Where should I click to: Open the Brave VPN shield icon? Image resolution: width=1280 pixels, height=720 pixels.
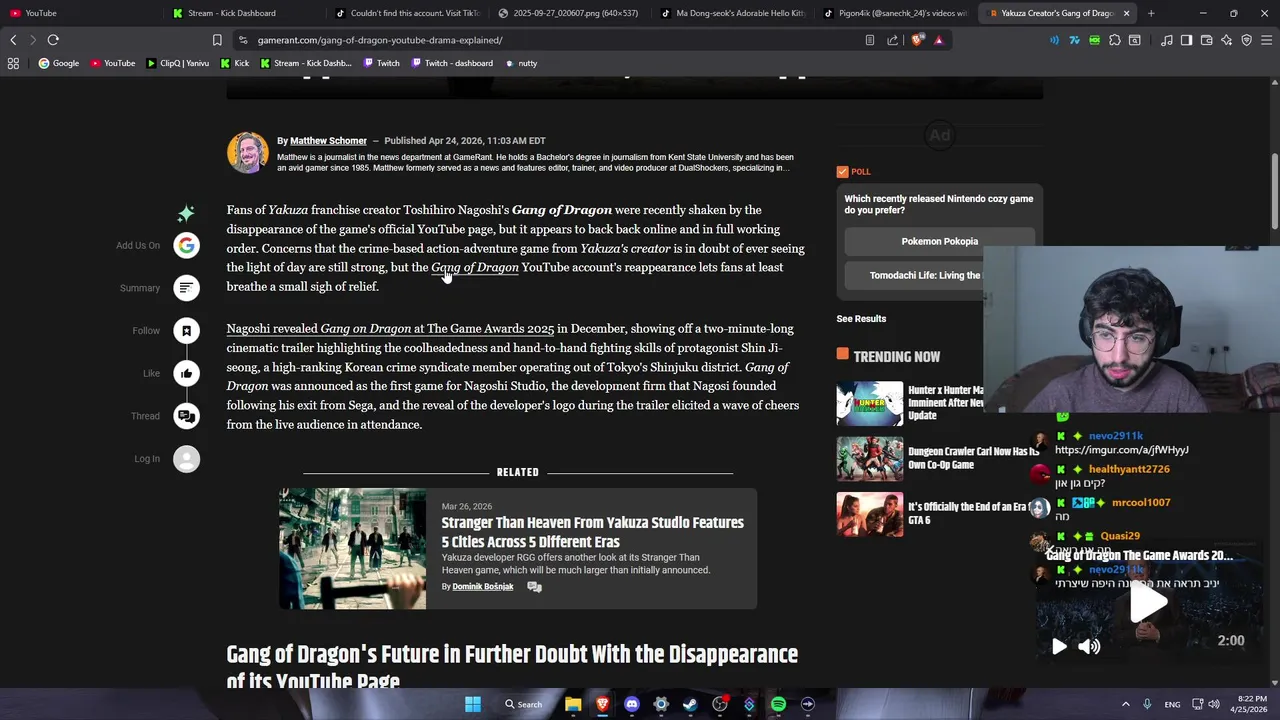(x=1246, y=40)
